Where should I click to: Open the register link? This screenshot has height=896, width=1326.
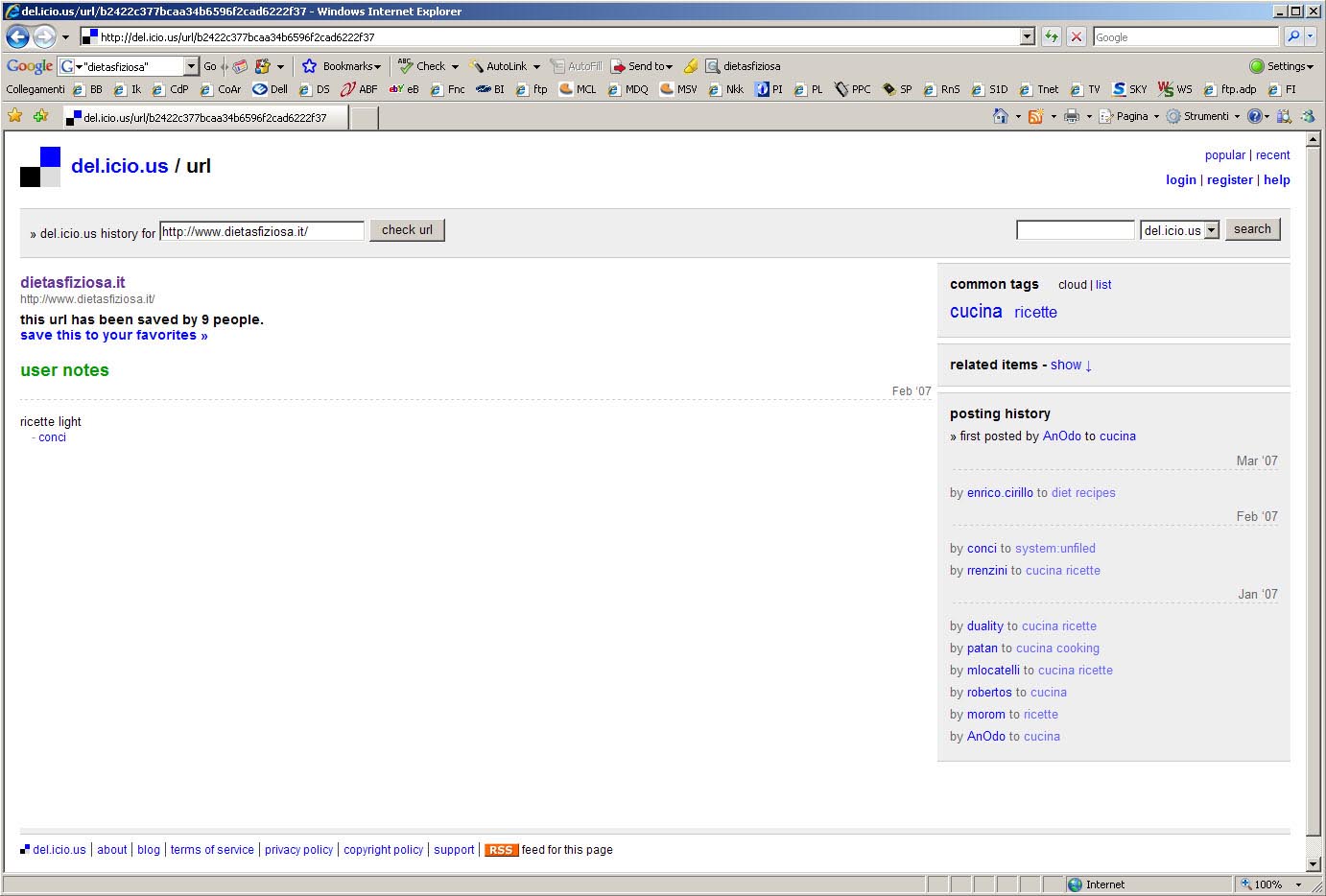(x=1230, y=179)
